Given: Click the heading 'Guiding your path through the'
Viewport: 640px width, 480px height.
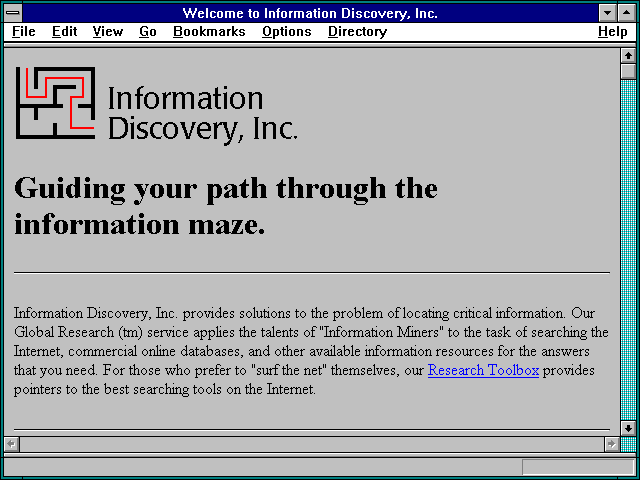Looking at the screenshot, I should point(226,189).
